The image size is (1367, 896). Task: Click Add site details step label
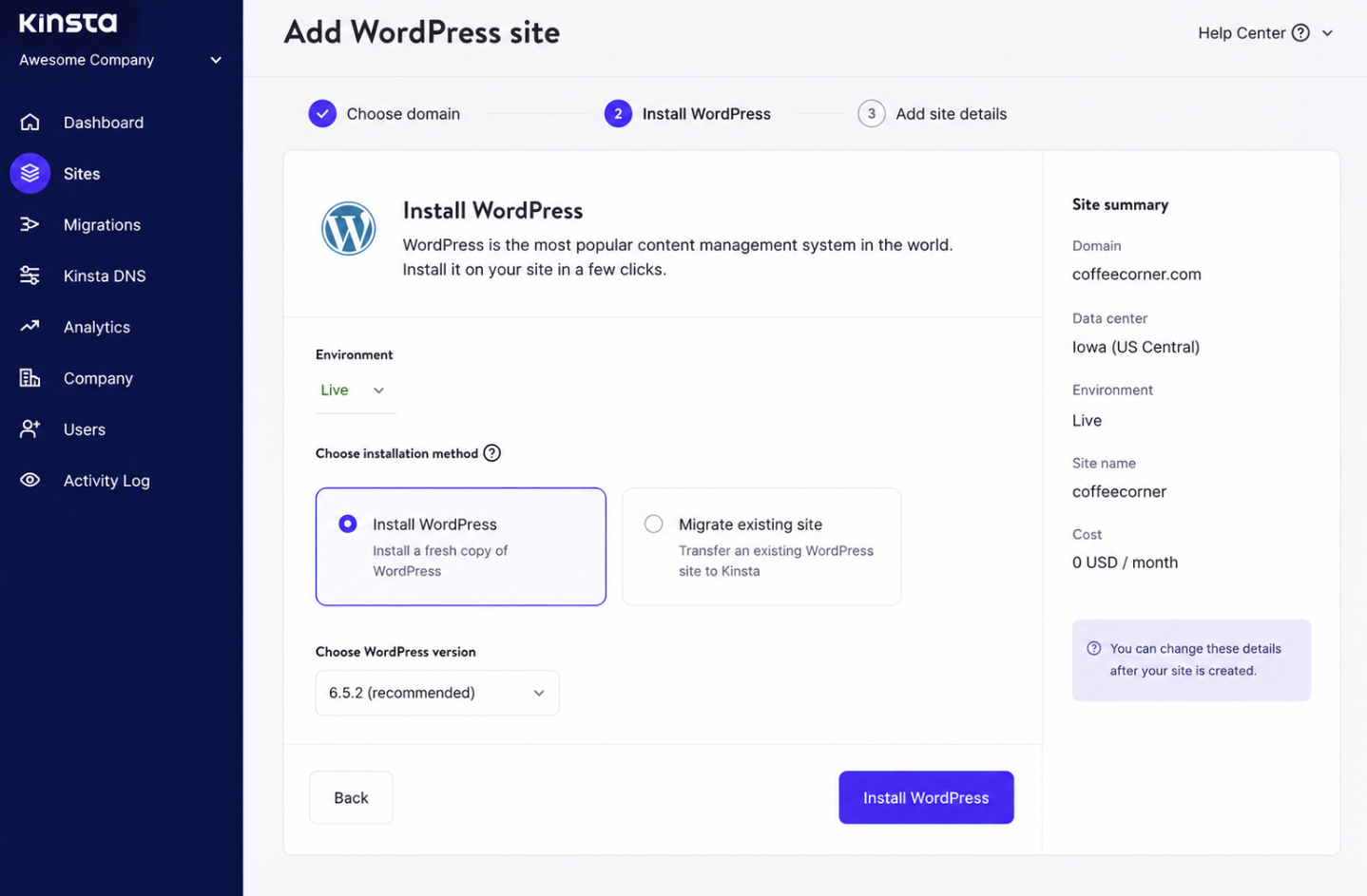(951, 114)
